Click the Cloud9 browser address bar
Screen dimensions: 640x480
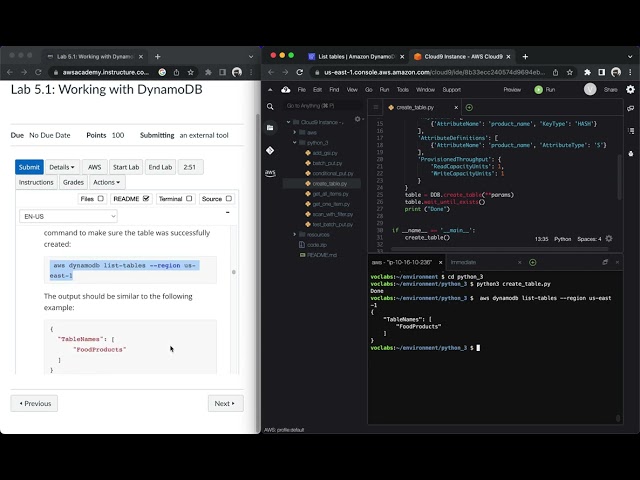tap(435, 72)
